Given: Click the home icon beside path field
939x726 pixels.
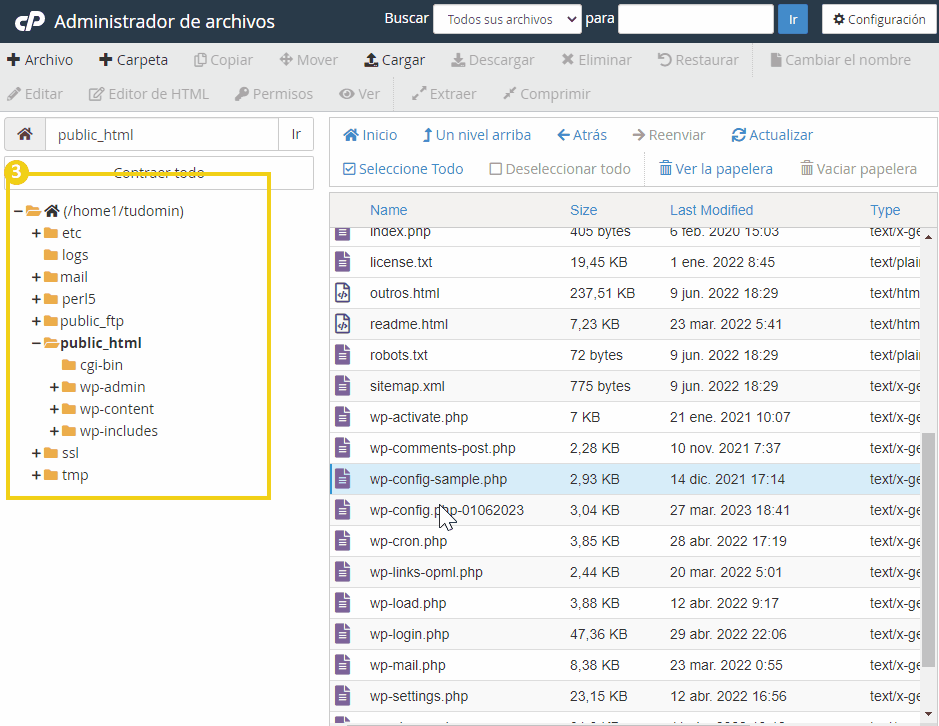Looking at the screenshot, I should click(x=25, y=134).
